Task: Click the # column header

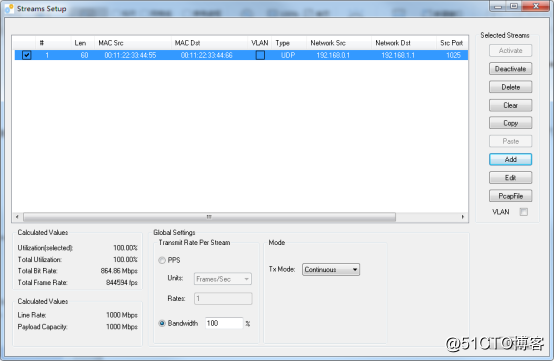Action: coord(53,43)
